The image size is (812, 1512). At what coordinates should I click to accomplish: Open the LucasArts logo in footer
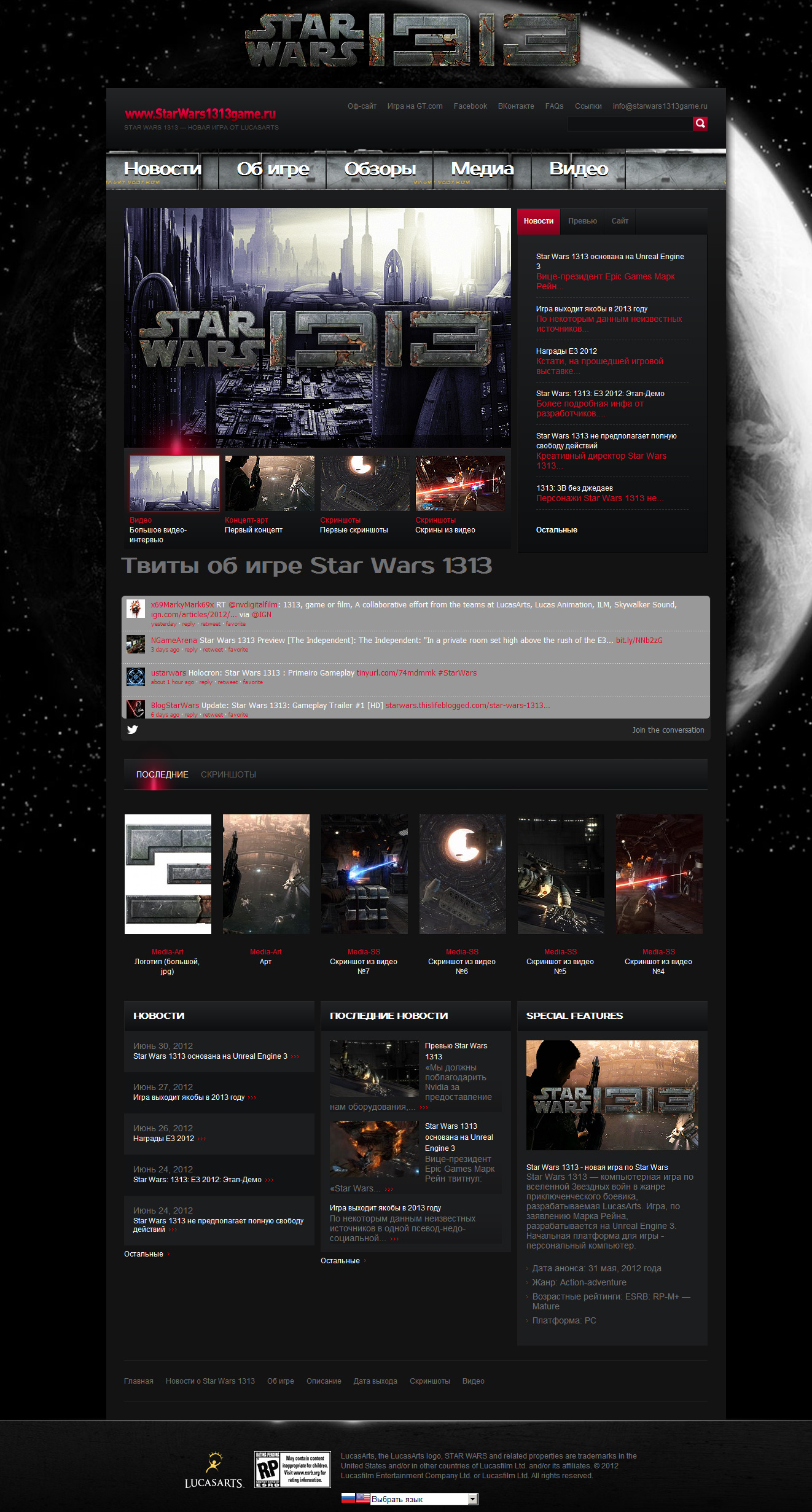[x=214, y=1470]
